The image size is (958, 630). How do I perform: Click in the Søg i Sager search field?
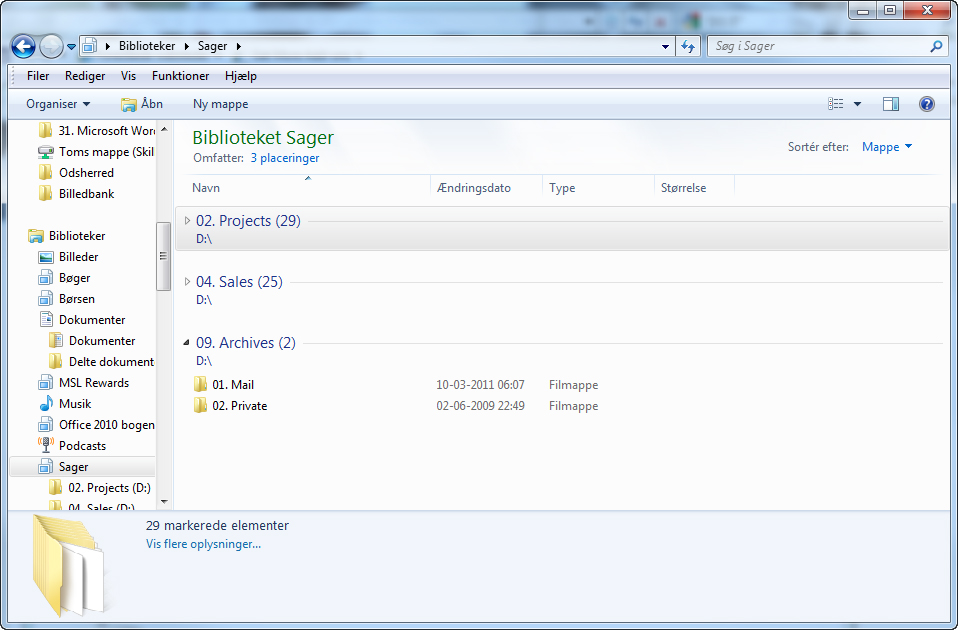click(819, 46)
